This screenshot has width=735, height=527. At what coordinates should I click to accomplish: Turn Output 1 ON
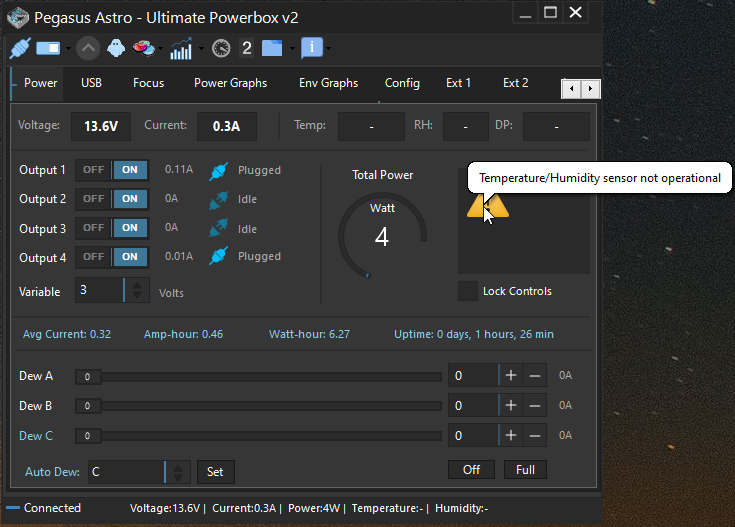pyautogui.click(x=130, y=170)
